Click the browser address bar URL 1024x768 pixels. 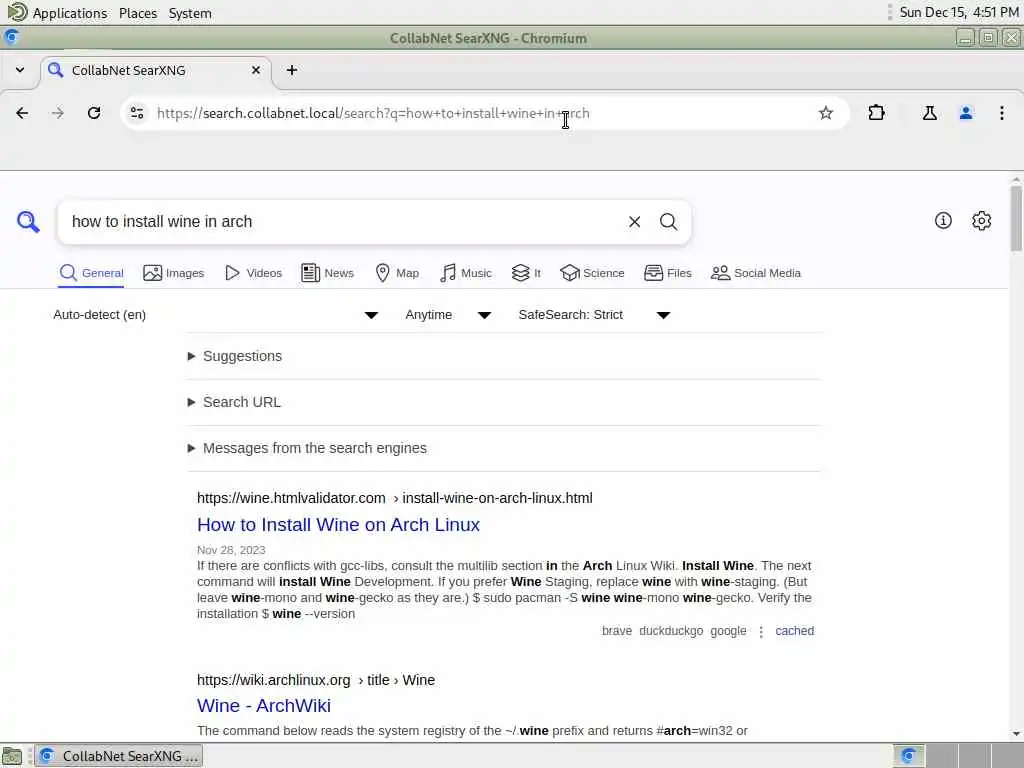(x=373, y=114)
